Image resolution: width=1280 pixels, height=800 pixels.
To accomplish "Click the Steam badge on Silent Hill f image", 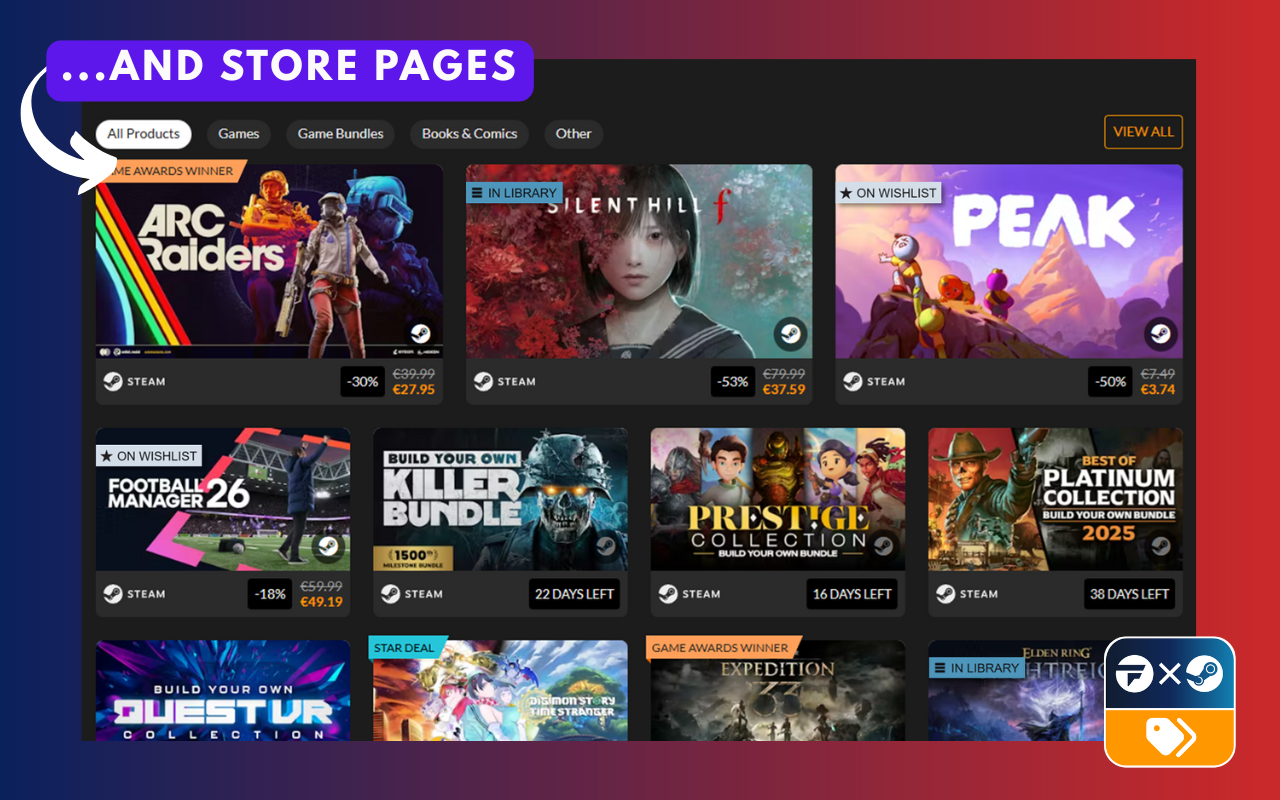I will pos(790,335).
